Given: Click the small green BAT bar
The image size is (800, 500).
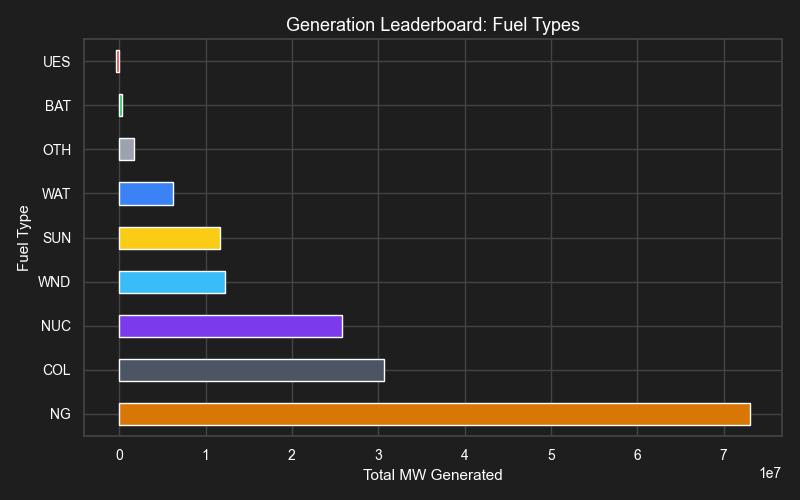Looking at the screenshot, I should (121, 106).
